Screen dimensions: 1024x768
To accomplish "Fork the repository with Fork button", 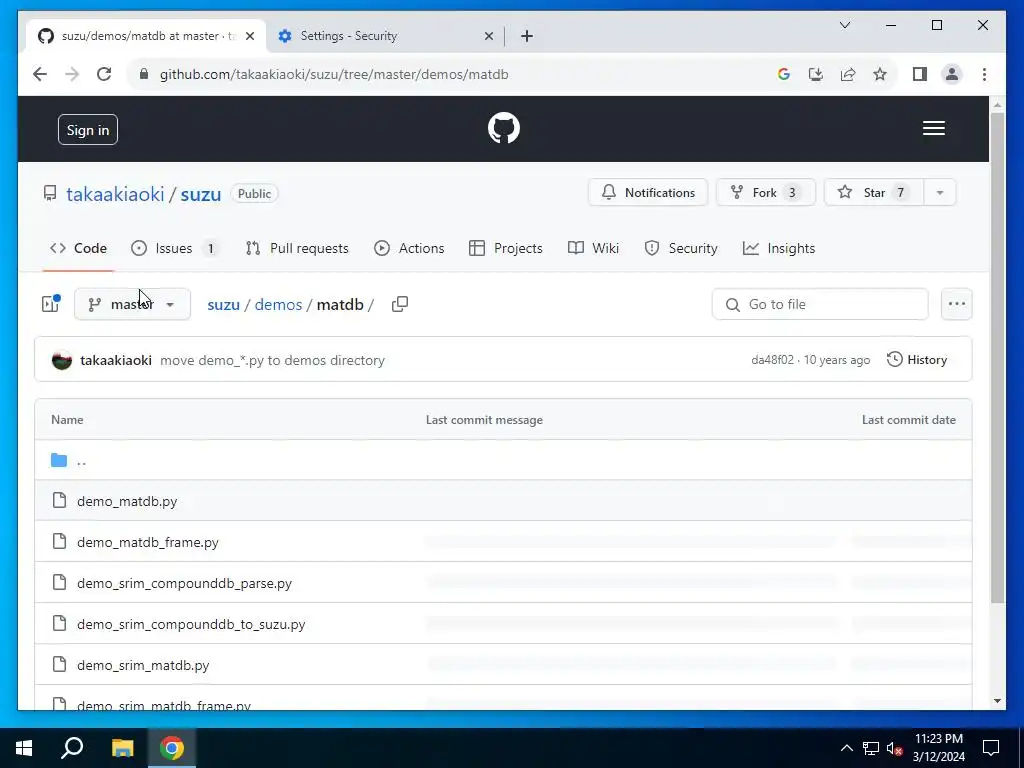I will pos(765,192).
